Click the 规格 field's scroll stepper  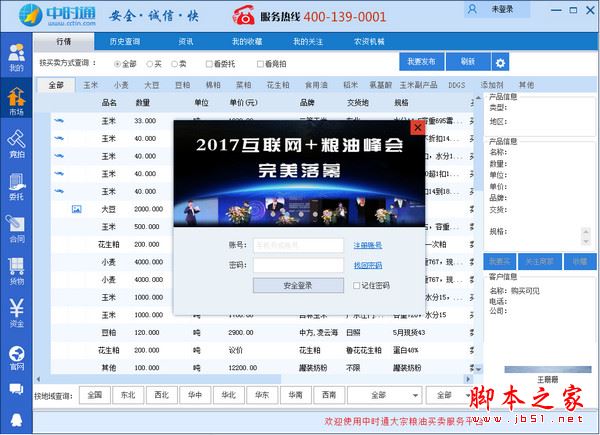click(585, 236)
